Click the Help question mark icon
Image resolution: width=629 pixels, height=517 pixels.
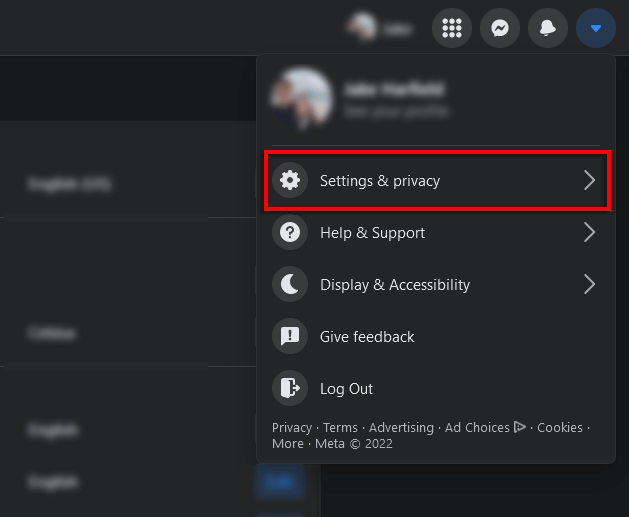tap(290, 233)
